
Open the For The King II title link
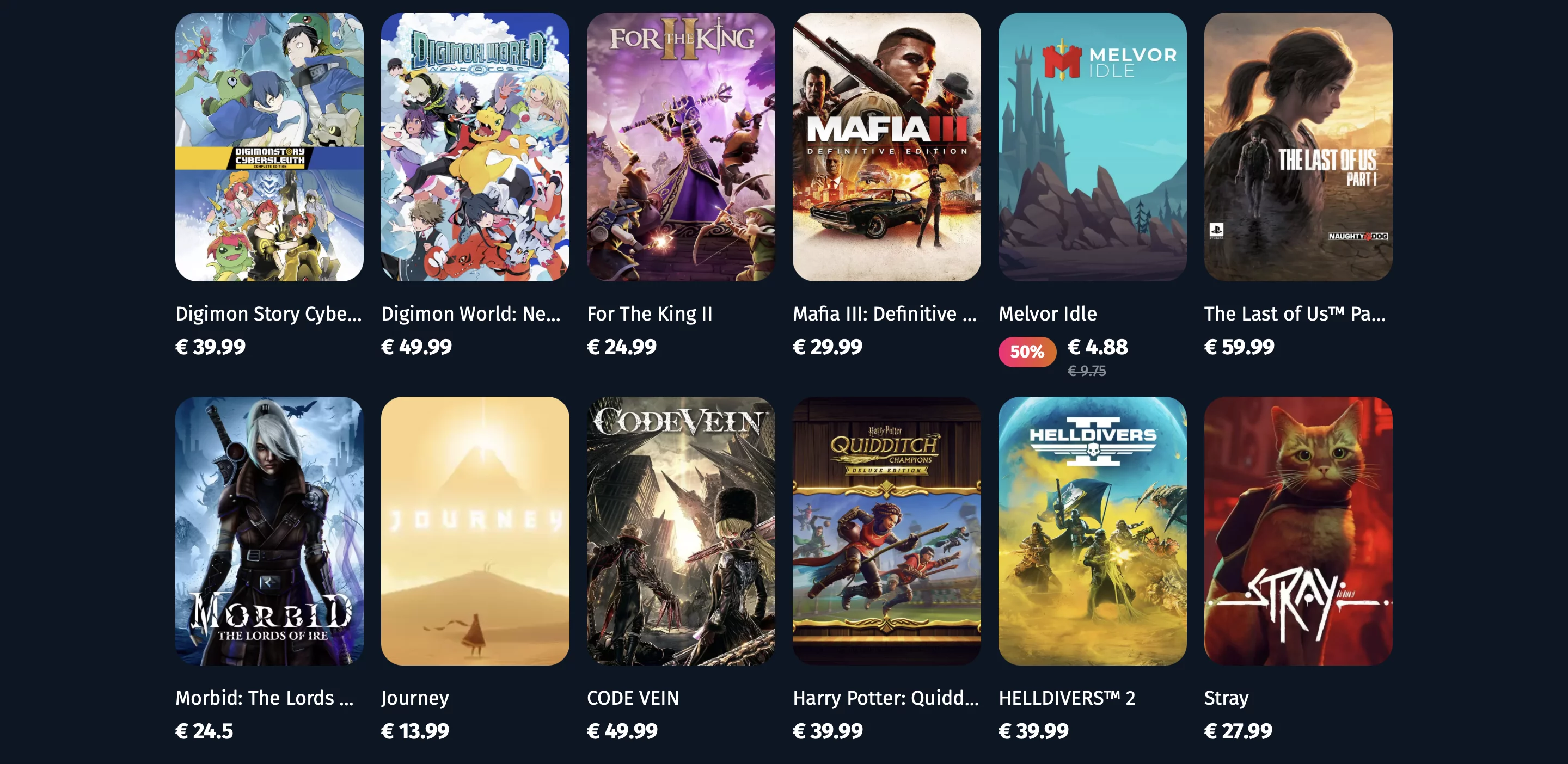(x=650, y=314)
